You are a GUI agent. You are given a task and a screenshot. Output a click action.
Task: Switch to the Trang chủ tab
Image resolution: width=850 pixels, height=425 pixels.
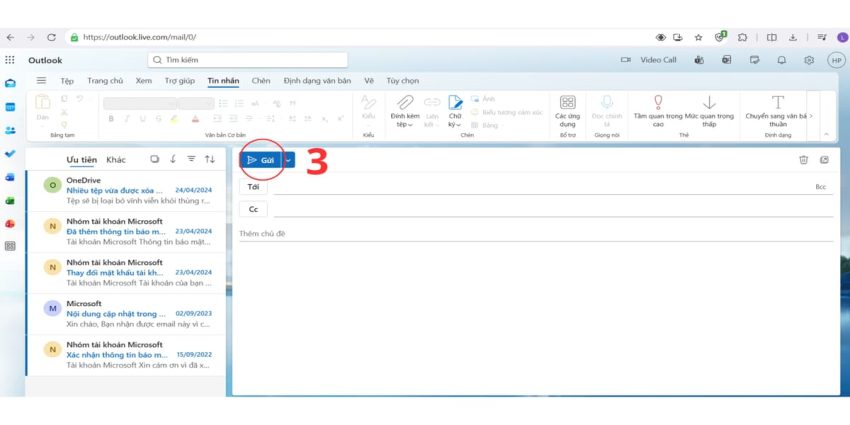105,81
